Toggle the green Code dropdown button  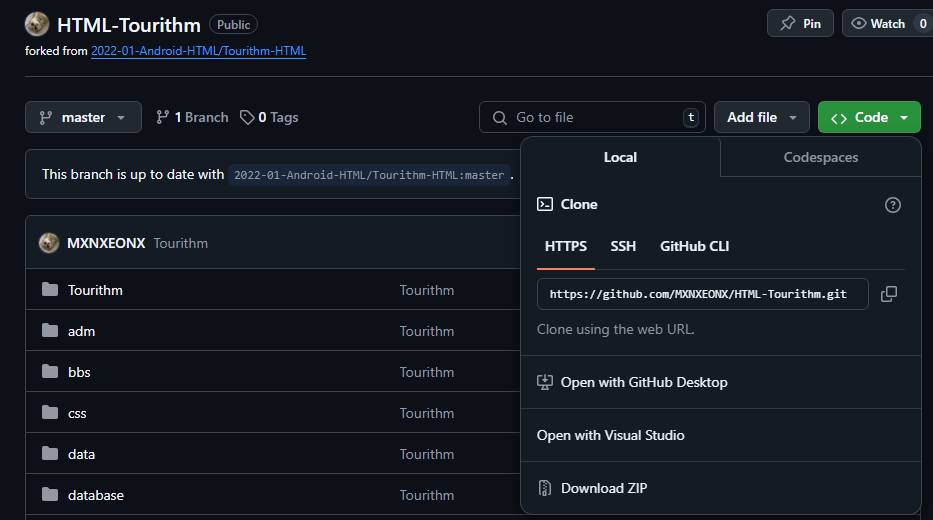point(869,117)
